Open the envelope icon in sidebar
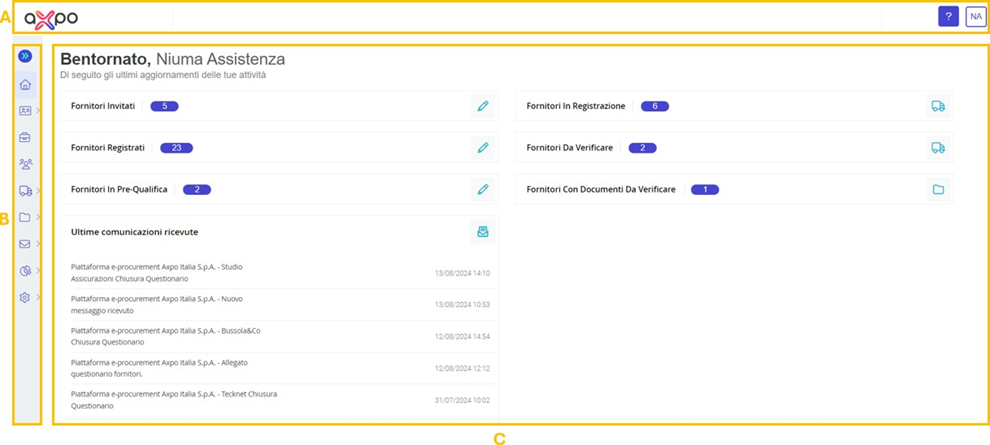The height and width of the screenshot is (445, 990). pyautogui.click(x=25, y=244)
